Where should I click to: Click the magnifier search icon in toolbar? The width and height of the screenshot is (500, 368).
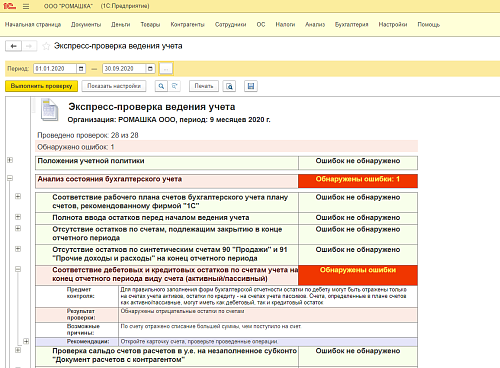161,86
